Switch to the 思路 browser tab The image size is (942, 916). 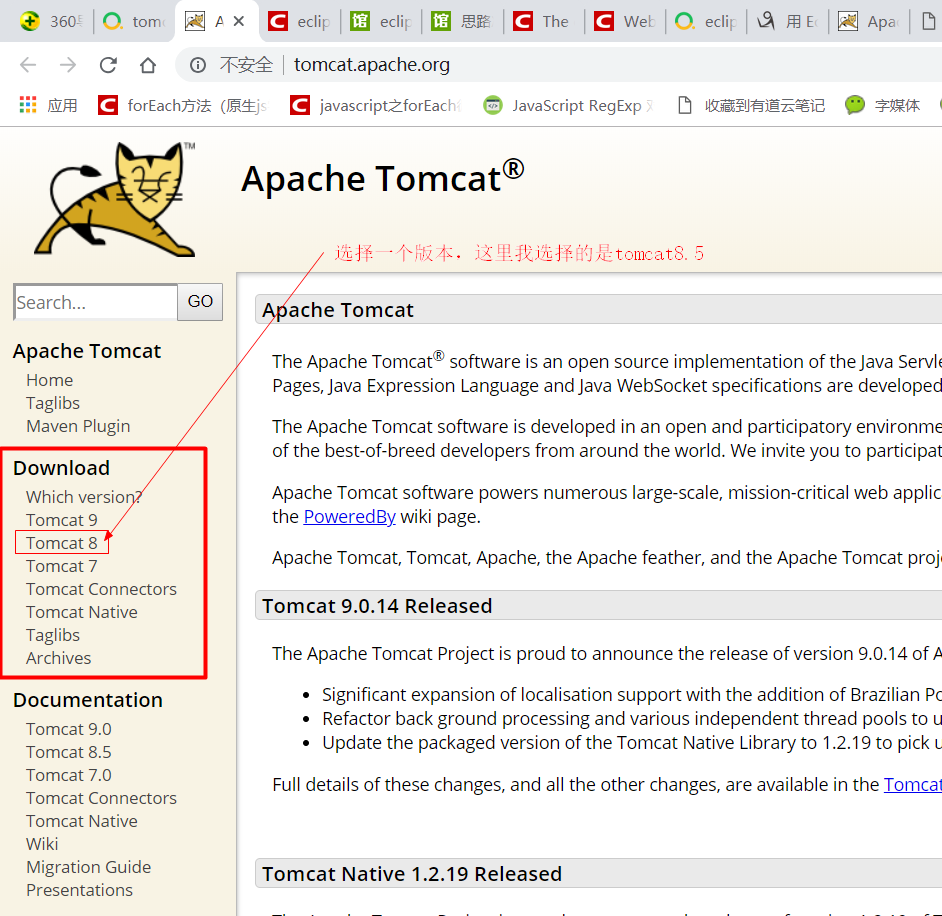click(x=465, y=20)
